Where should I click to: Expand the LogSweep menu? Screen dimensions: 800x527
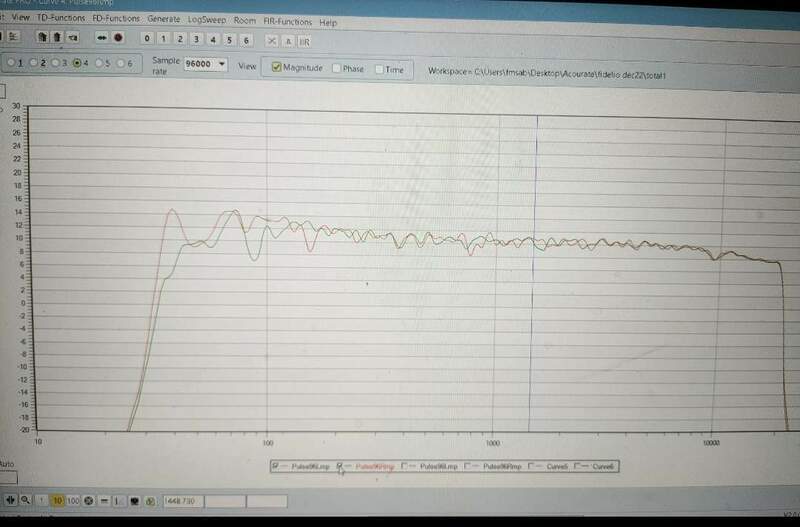click(207, 20)
